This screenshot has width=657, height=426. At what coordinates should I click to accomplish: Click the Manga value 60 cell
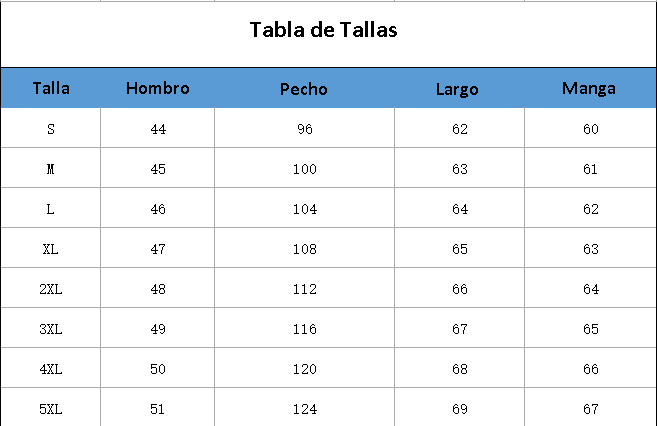(x=590, y=129)
